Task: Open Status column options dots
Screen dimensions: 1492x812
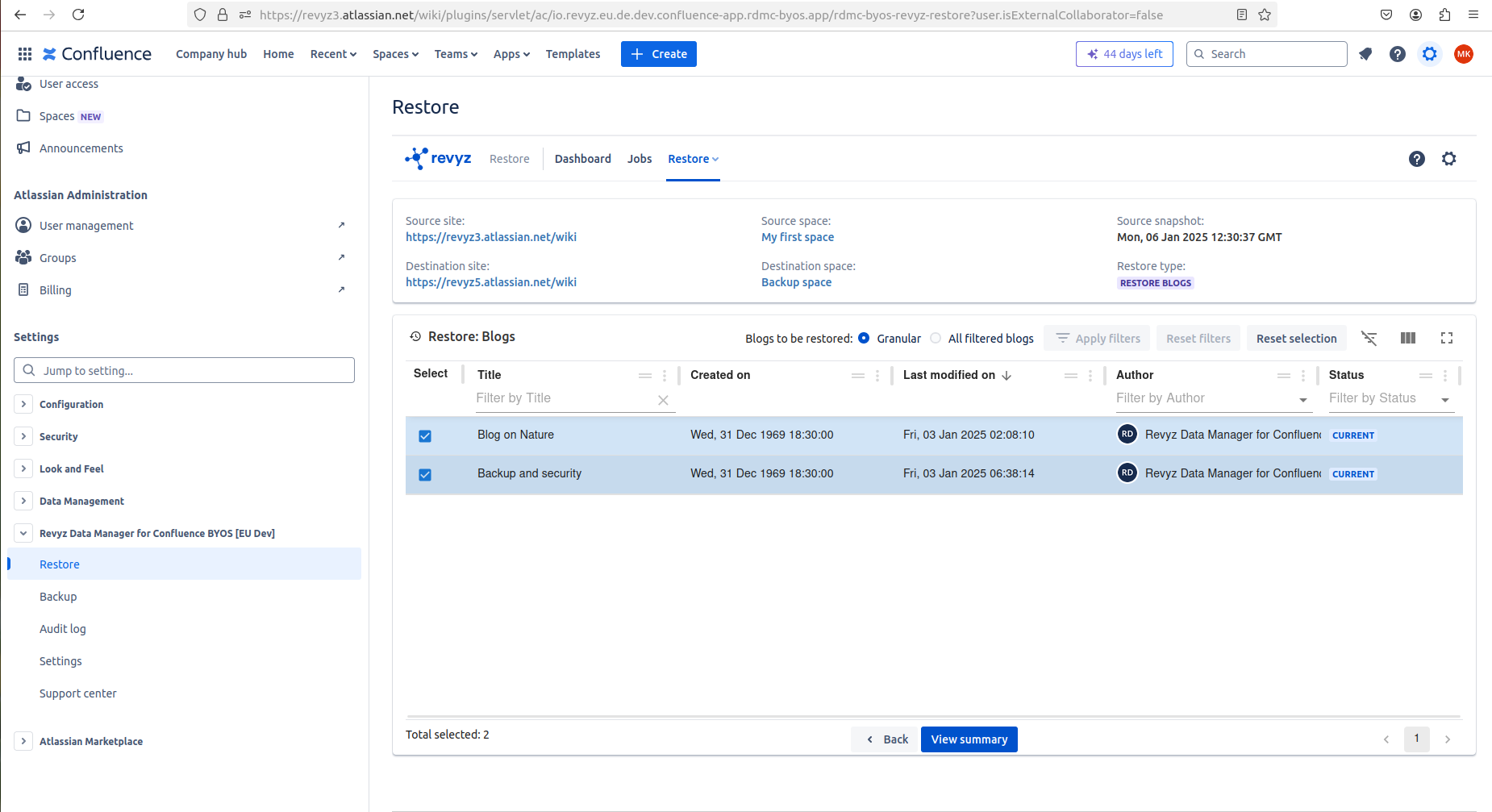Action: coord(1445,376)
